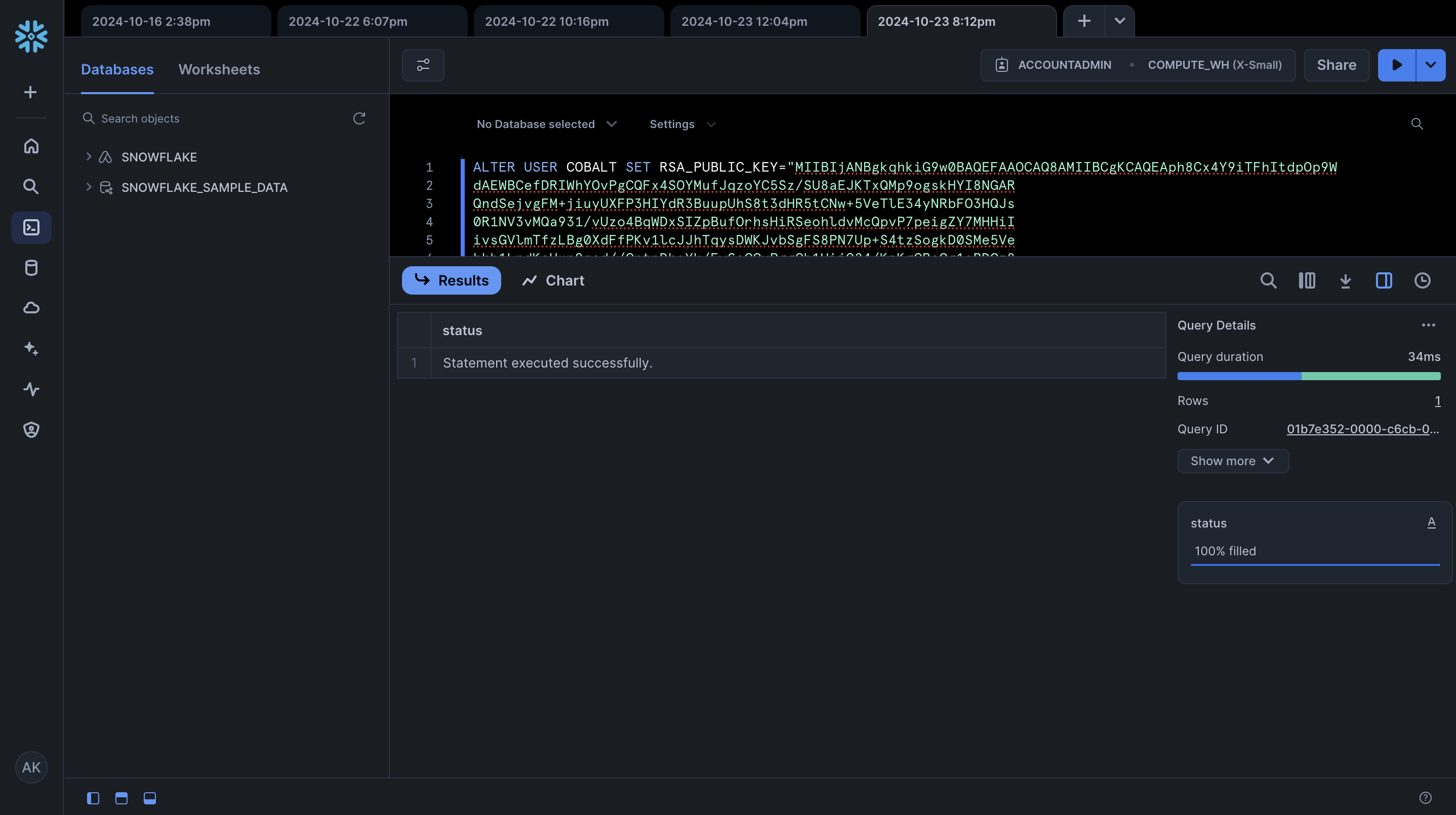Open the Admin icon in the left sidebar
The height and width of the screenshot is (815, 1456).
(x=31, y=430)
